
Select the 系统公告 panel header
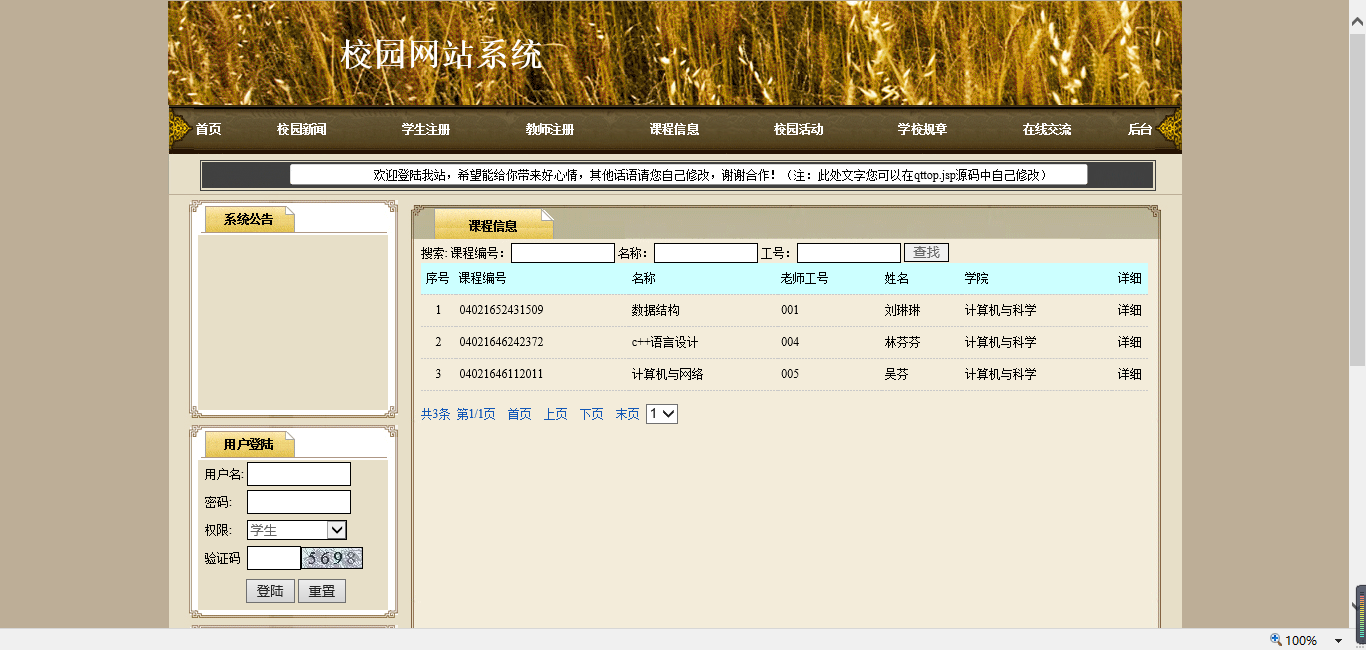pyautogui.click(x=249, y=220)
